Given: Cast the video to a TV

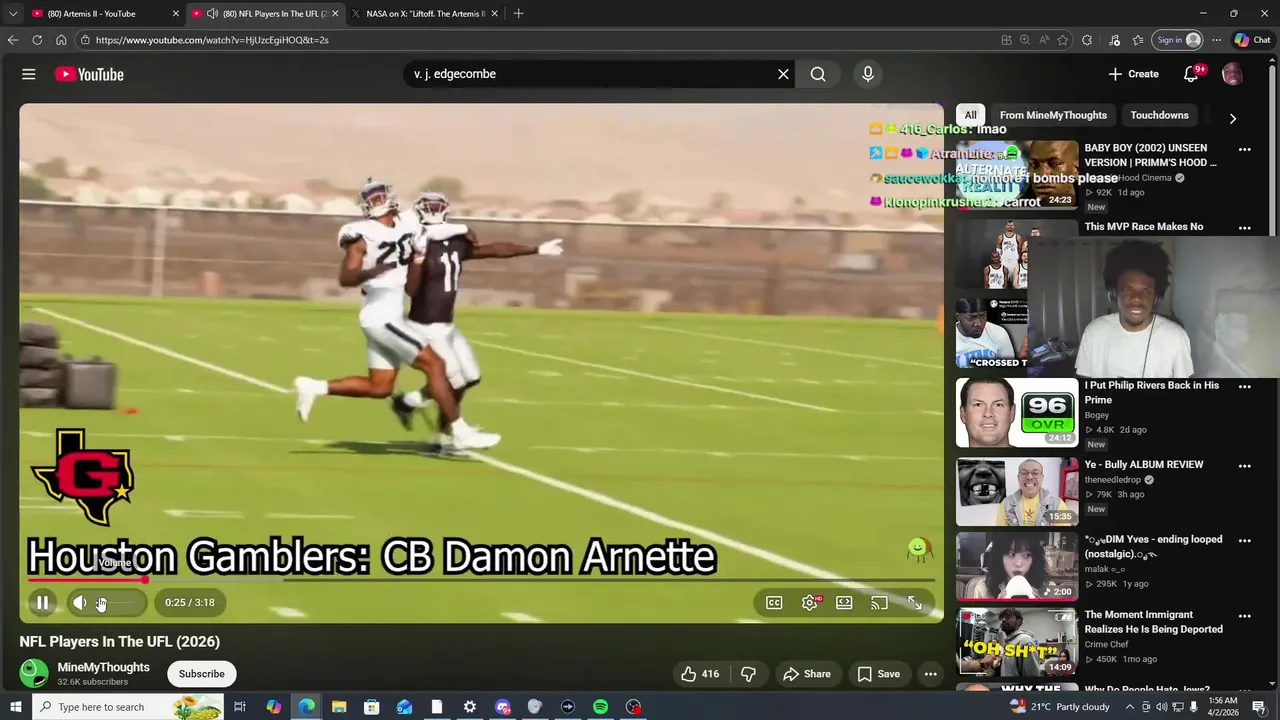Looking at the screenshot, I should click(879, 602).
